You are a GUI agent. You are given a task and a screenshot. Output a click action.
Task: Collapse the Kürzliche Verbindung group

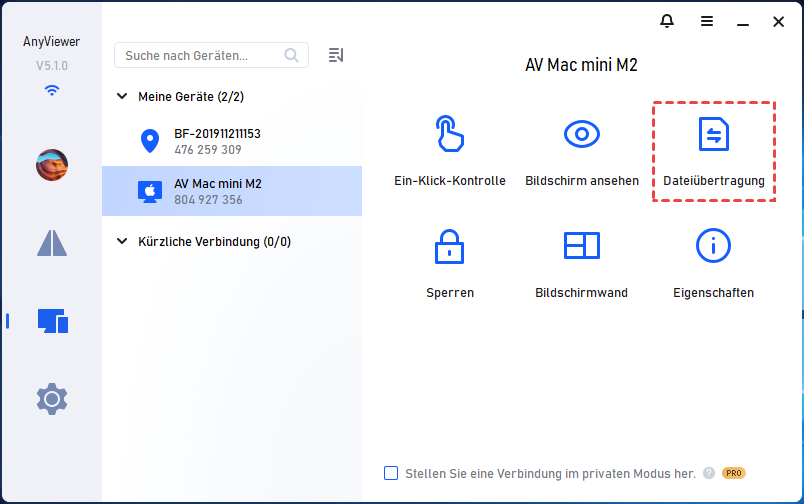[123, 242]
